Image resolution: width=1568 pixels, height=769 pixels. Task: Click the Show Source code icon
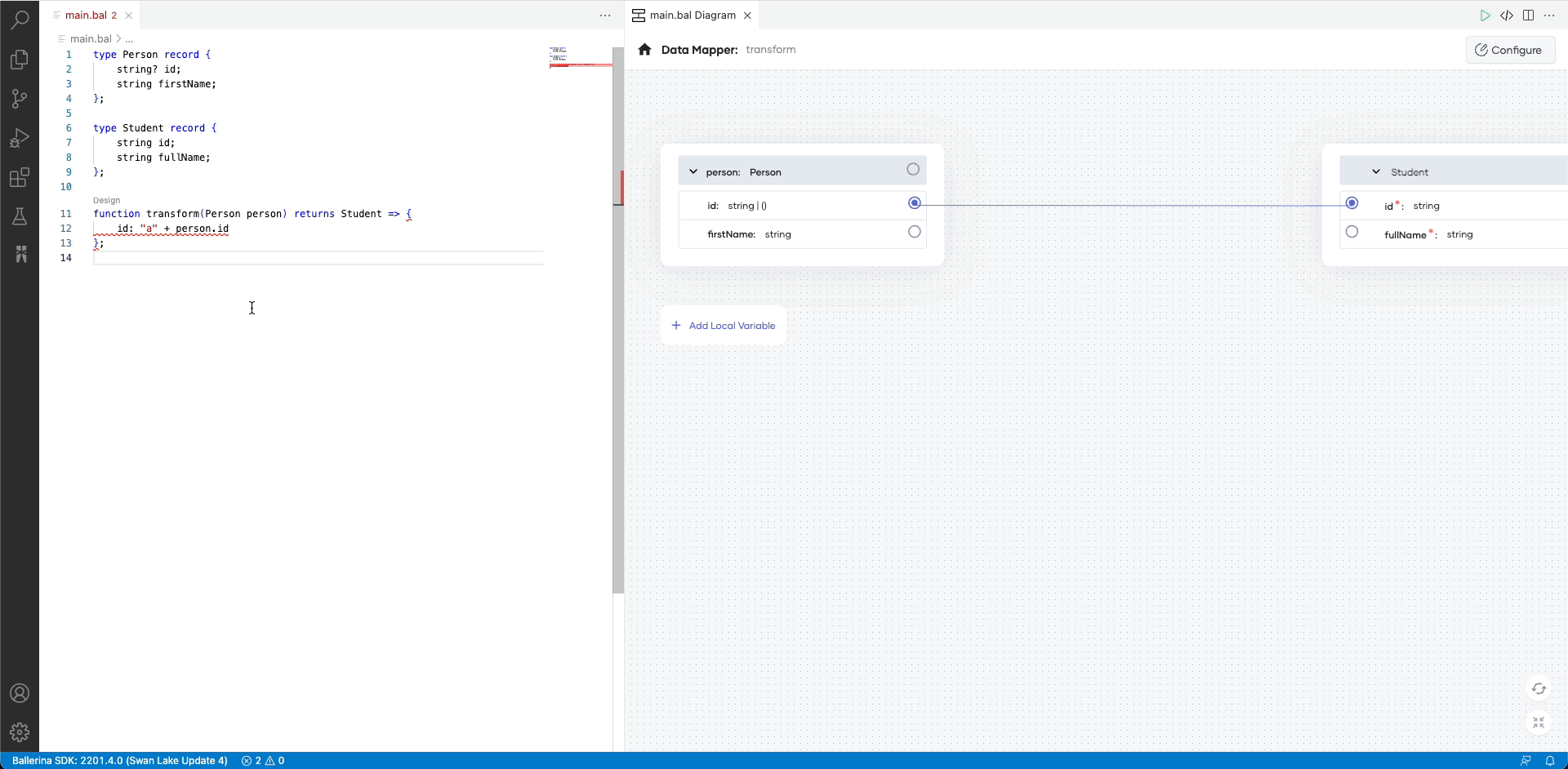pos(1508,15)
